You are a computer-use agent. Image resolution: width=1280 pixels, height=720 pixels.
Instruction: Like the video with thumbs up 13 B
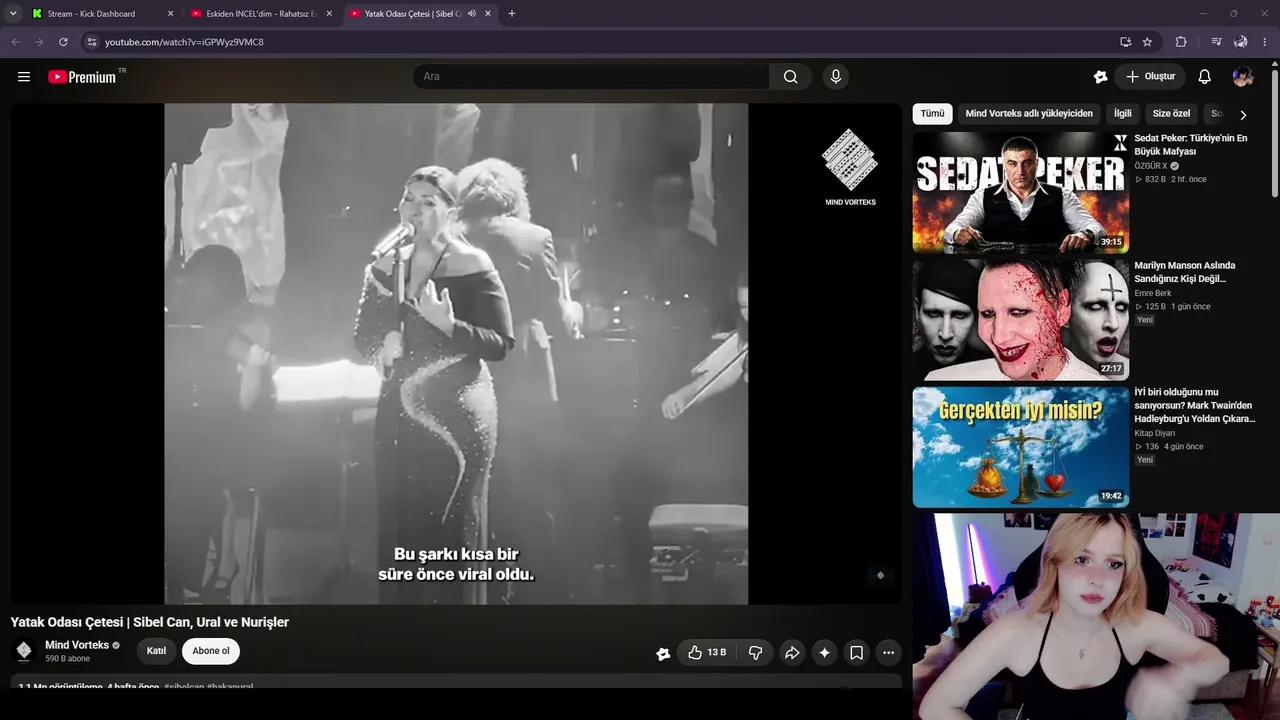(706, 653)
